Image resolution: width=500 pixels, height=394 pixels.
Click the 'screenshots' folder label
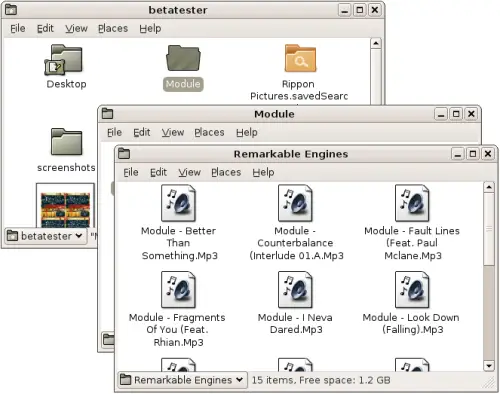[66, 168]
